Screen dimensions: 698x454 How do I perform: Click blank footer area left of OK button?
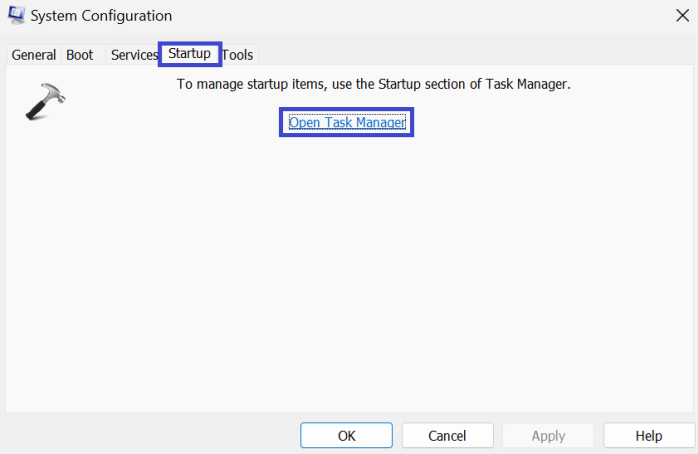pyautogui.click(x=150, y=436)
